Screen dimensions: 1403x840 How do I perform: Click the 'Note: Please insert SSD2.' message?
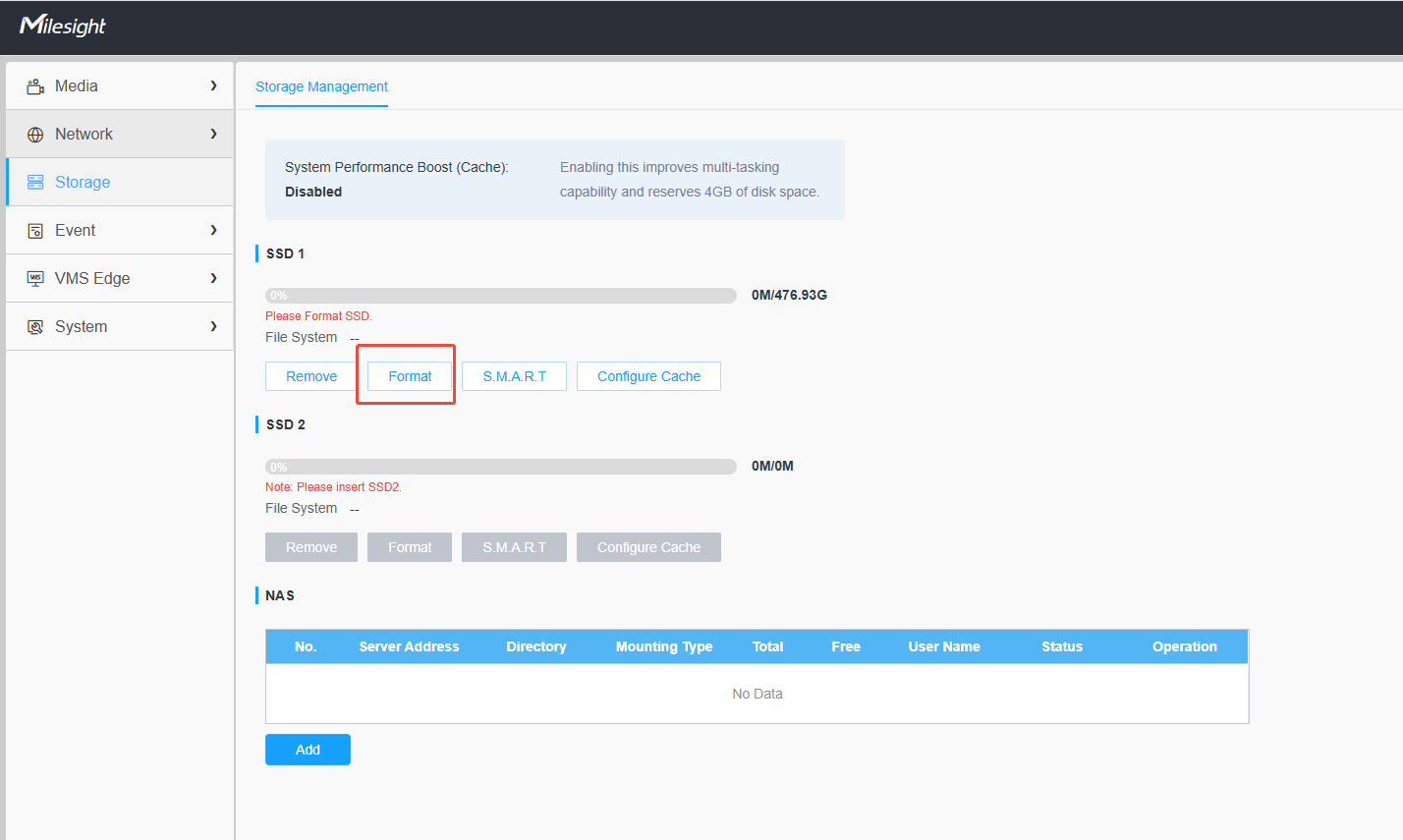click(x=333, y=487)
